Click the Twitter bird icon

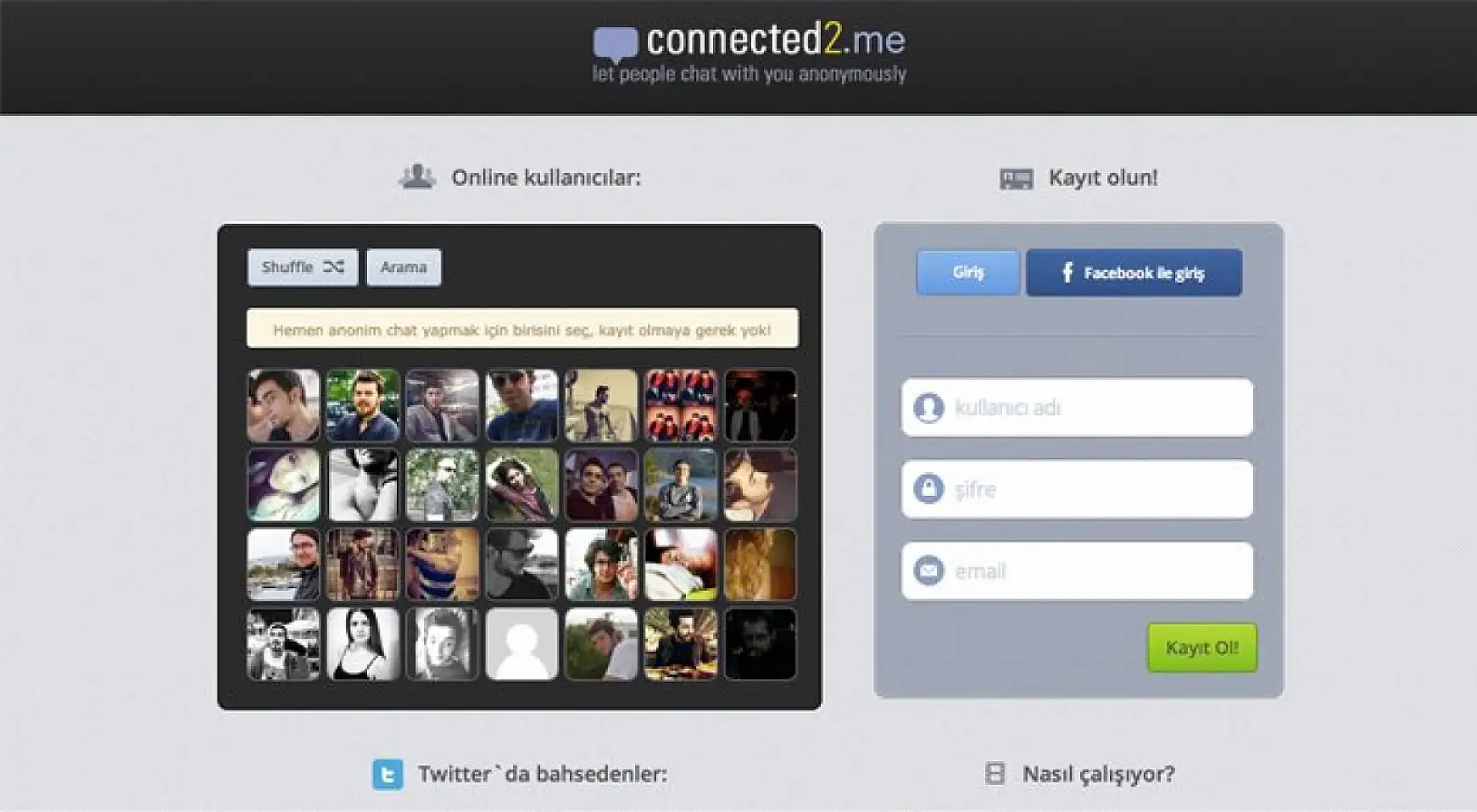[x=387, y=774]
